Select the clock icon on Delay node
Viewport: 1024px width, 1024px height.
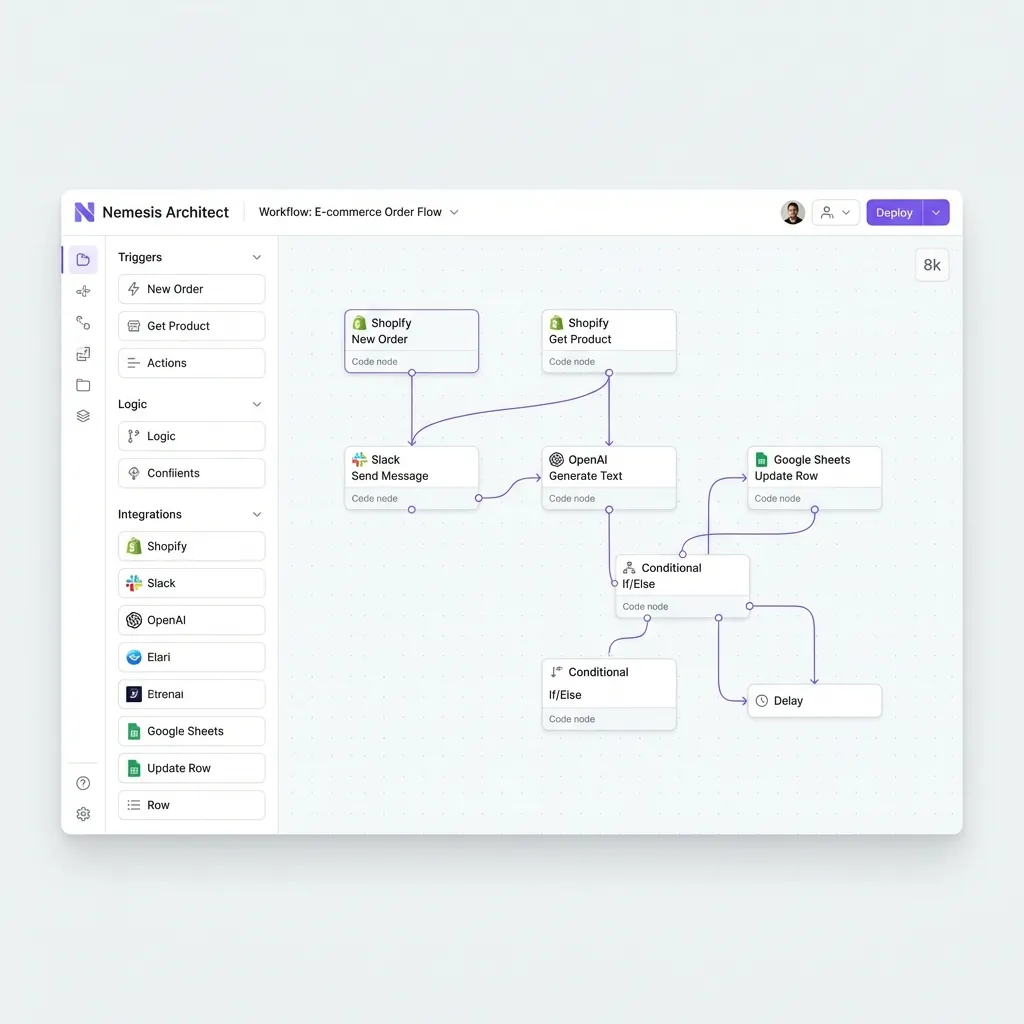[x=762, y=701]
